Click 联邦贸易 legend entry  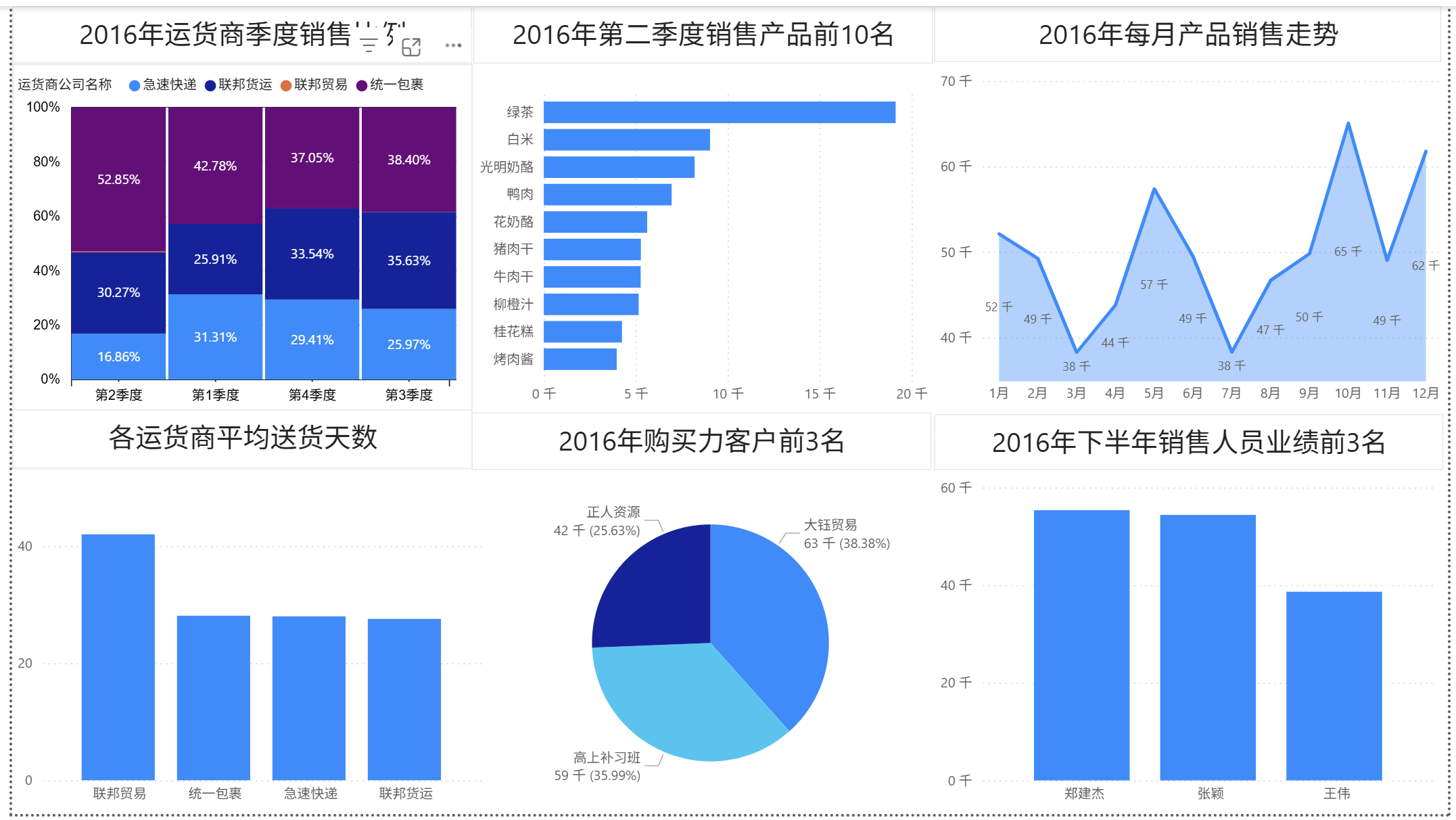[x=321, y=85]
